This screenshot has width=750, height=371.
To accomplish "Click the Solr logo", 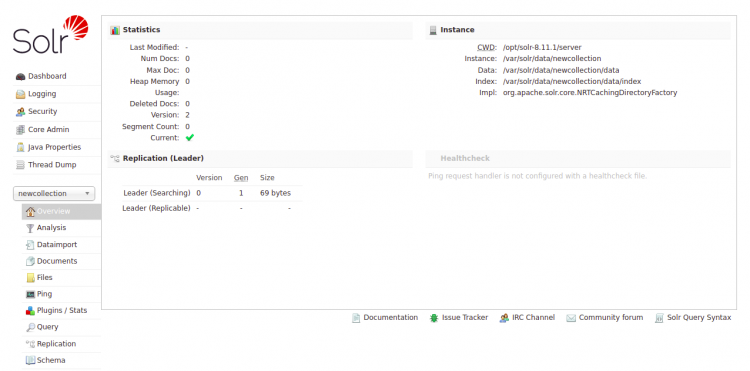I will click(x=50, y=34).
